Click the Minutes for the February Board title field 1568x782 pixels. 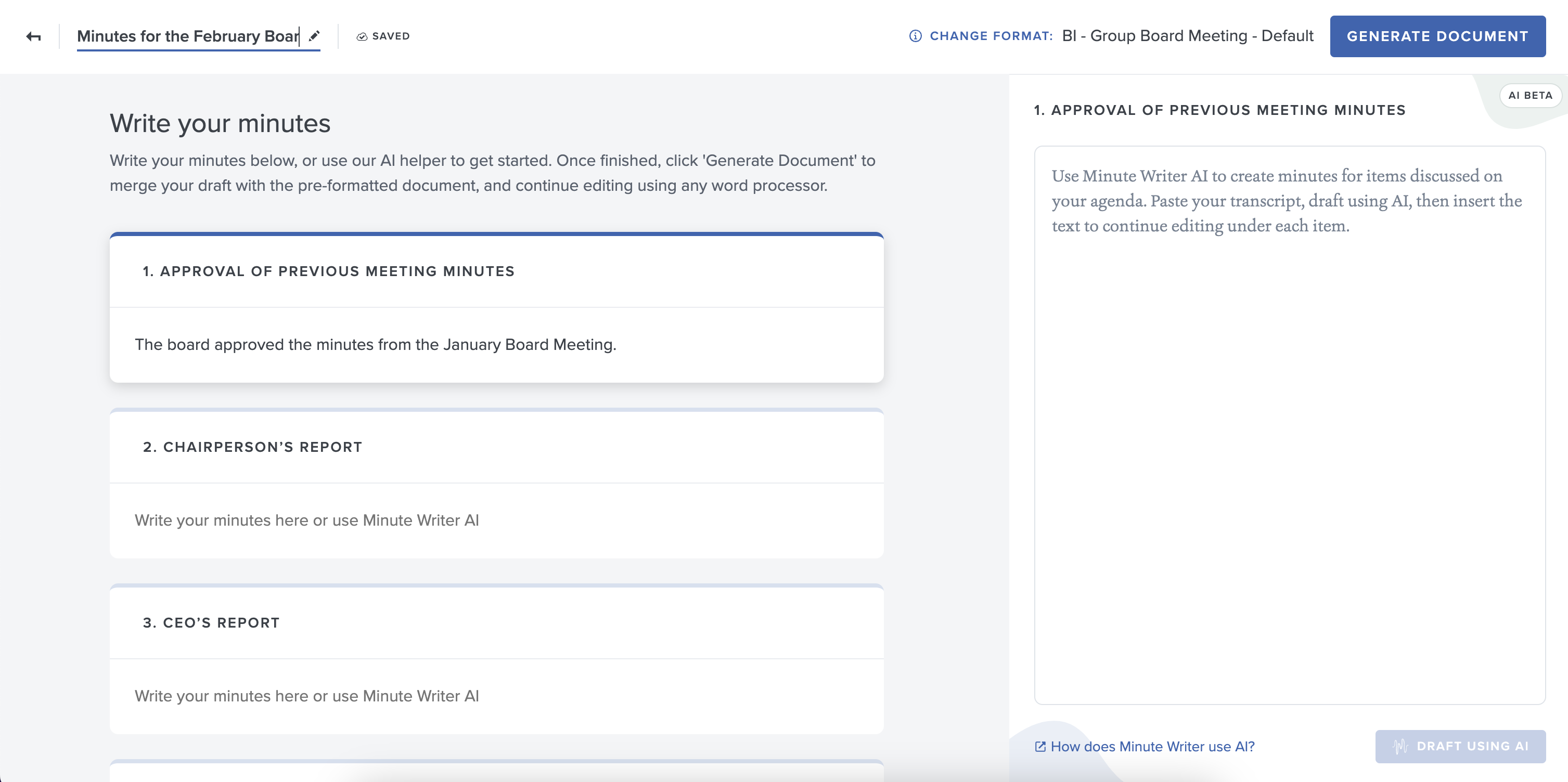coord(187,36)
